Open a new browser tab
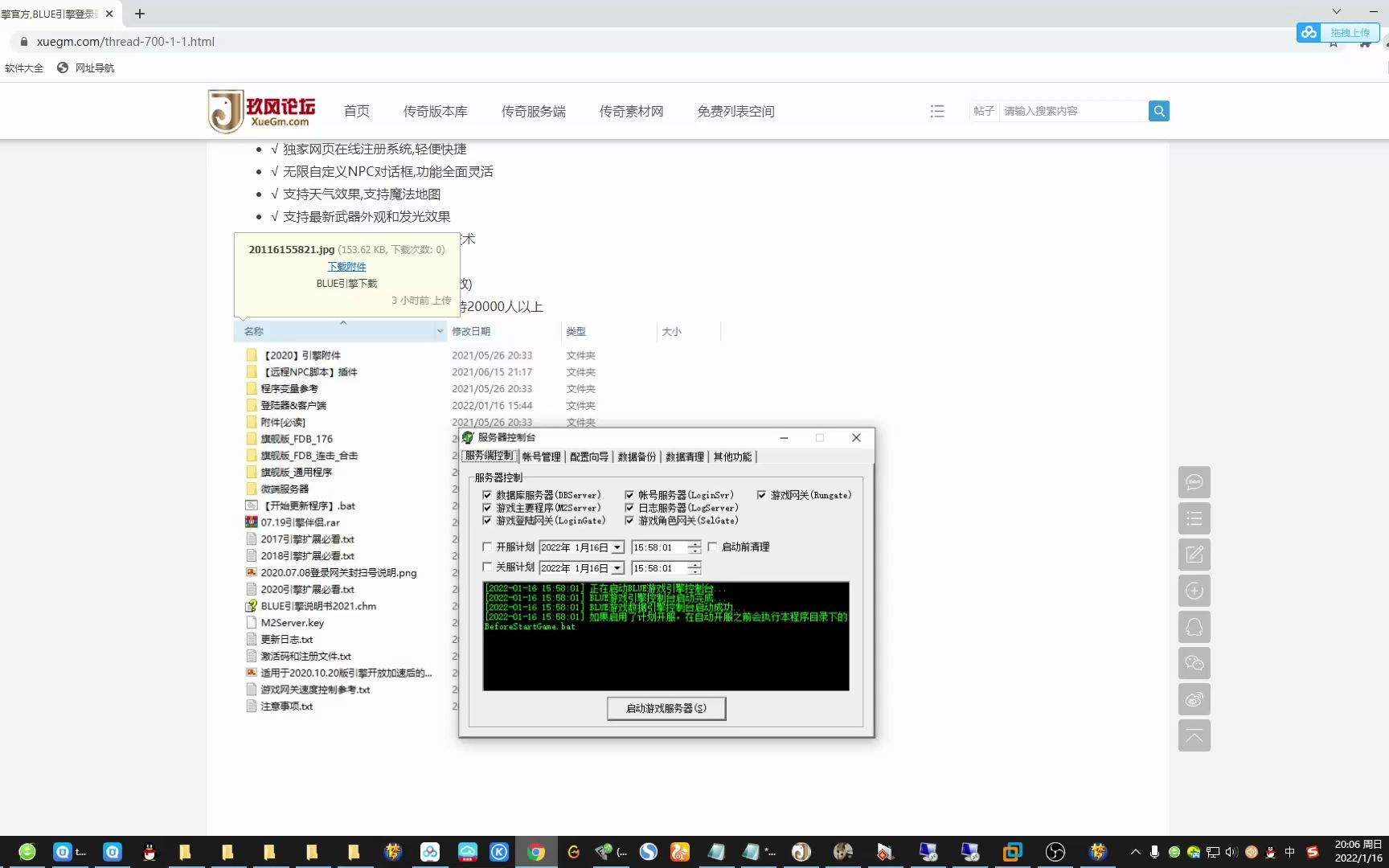1389x868 pixels. (140, 14)
